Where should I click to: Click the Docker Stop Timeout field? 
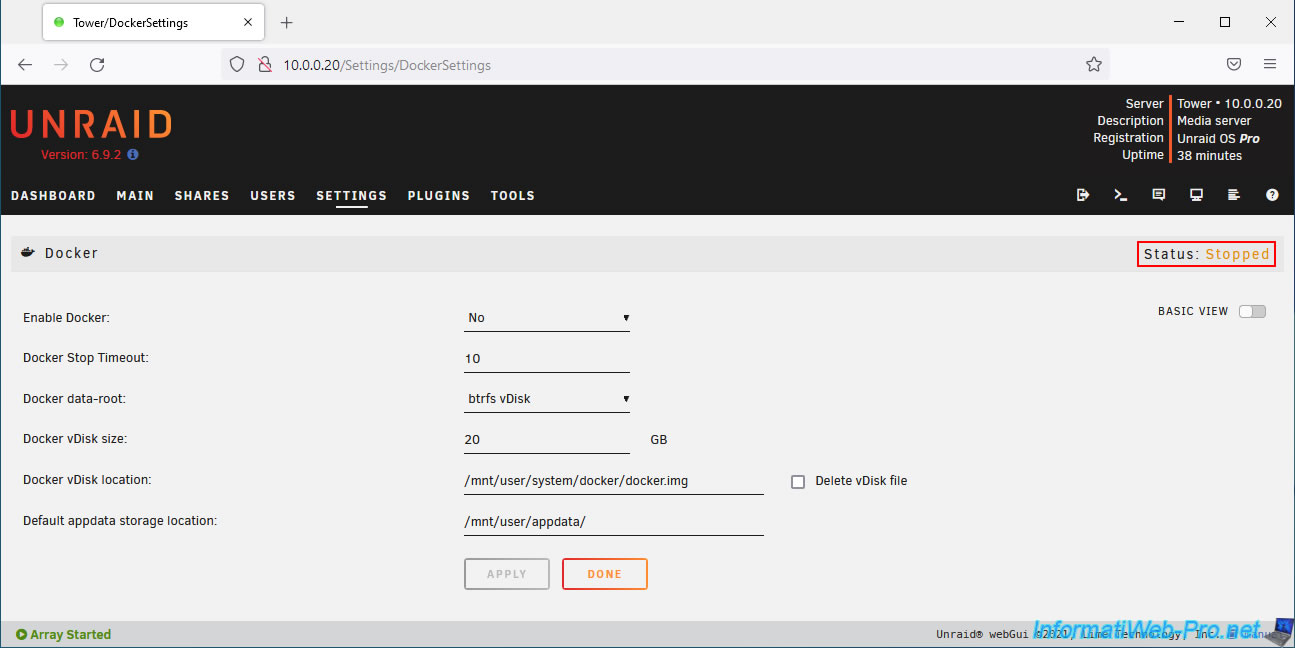[x=546, y=359]
